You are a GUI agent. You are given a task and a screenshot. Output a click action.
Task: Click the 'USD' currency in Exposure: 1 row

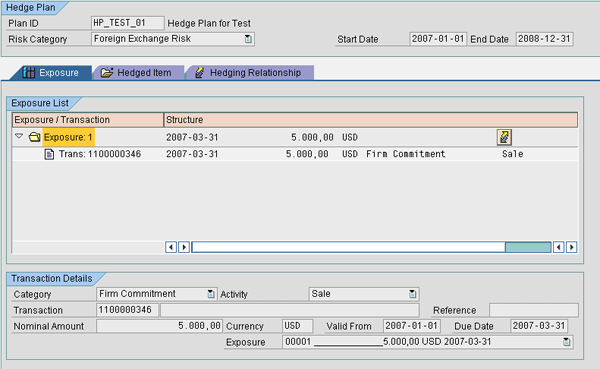coord(350,137)
